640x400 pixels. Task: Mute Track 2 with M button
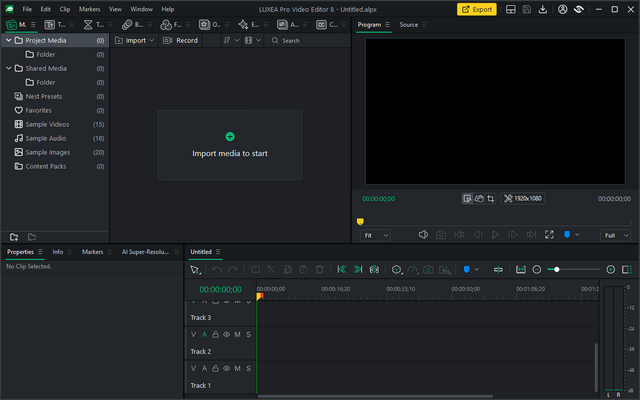coord(238,335)
